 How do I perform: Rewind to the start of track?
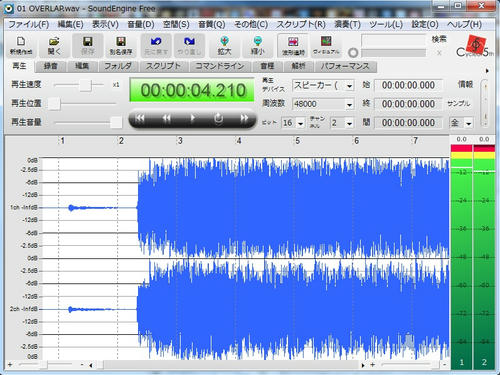140,118
